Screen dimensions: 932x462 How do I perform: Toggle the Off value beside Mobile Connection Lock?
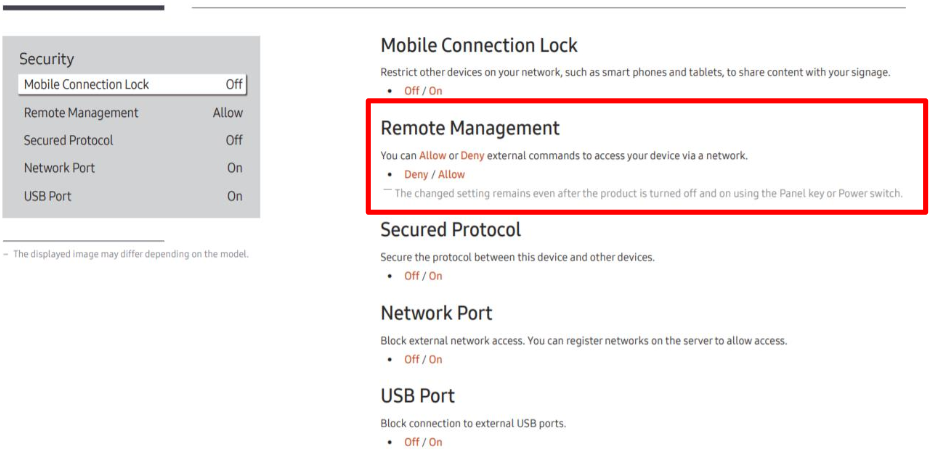pos(234,85)
